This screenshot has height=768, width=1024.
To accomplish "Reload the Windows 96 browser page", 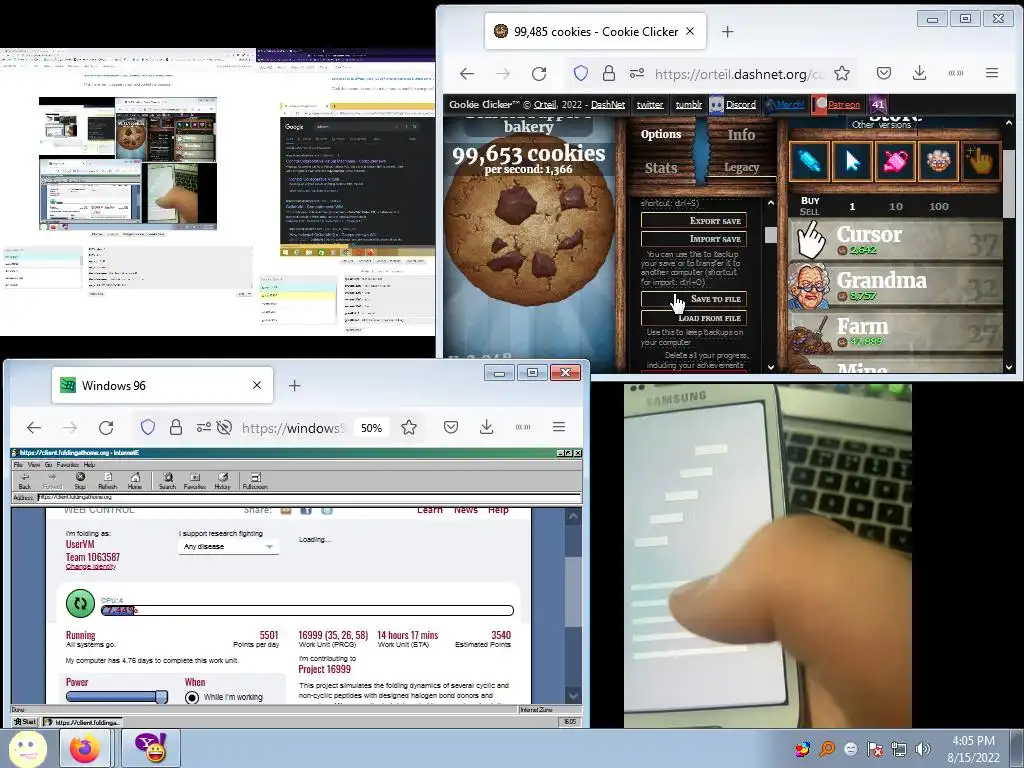I will pyautogui.click(x=106, y=428).
